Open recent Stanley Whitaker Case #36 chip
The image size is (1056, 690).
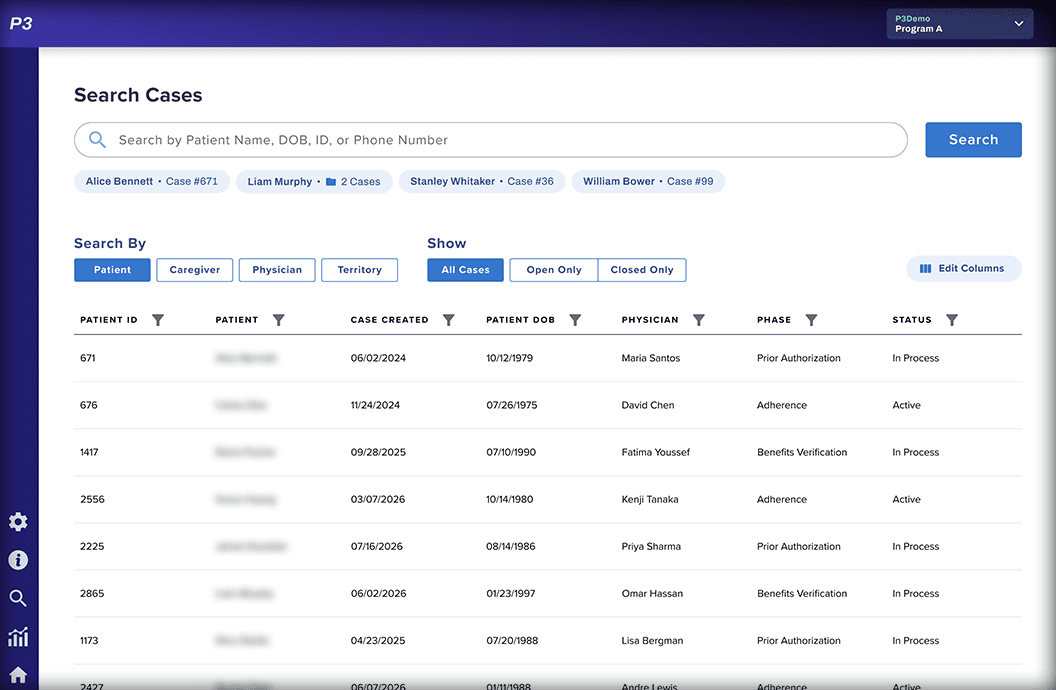coord(482,182)
